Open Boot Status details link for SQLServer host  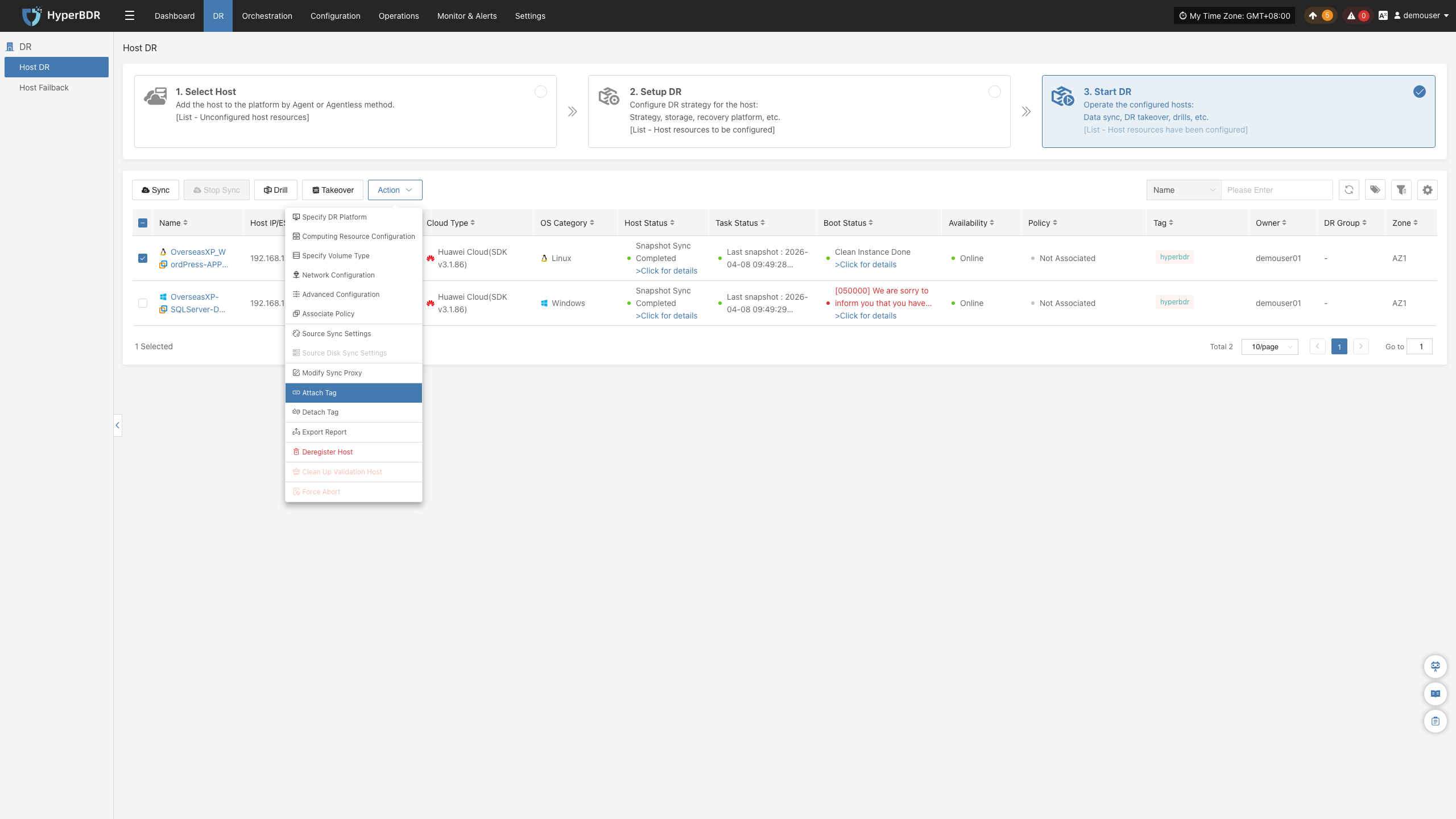865,316
